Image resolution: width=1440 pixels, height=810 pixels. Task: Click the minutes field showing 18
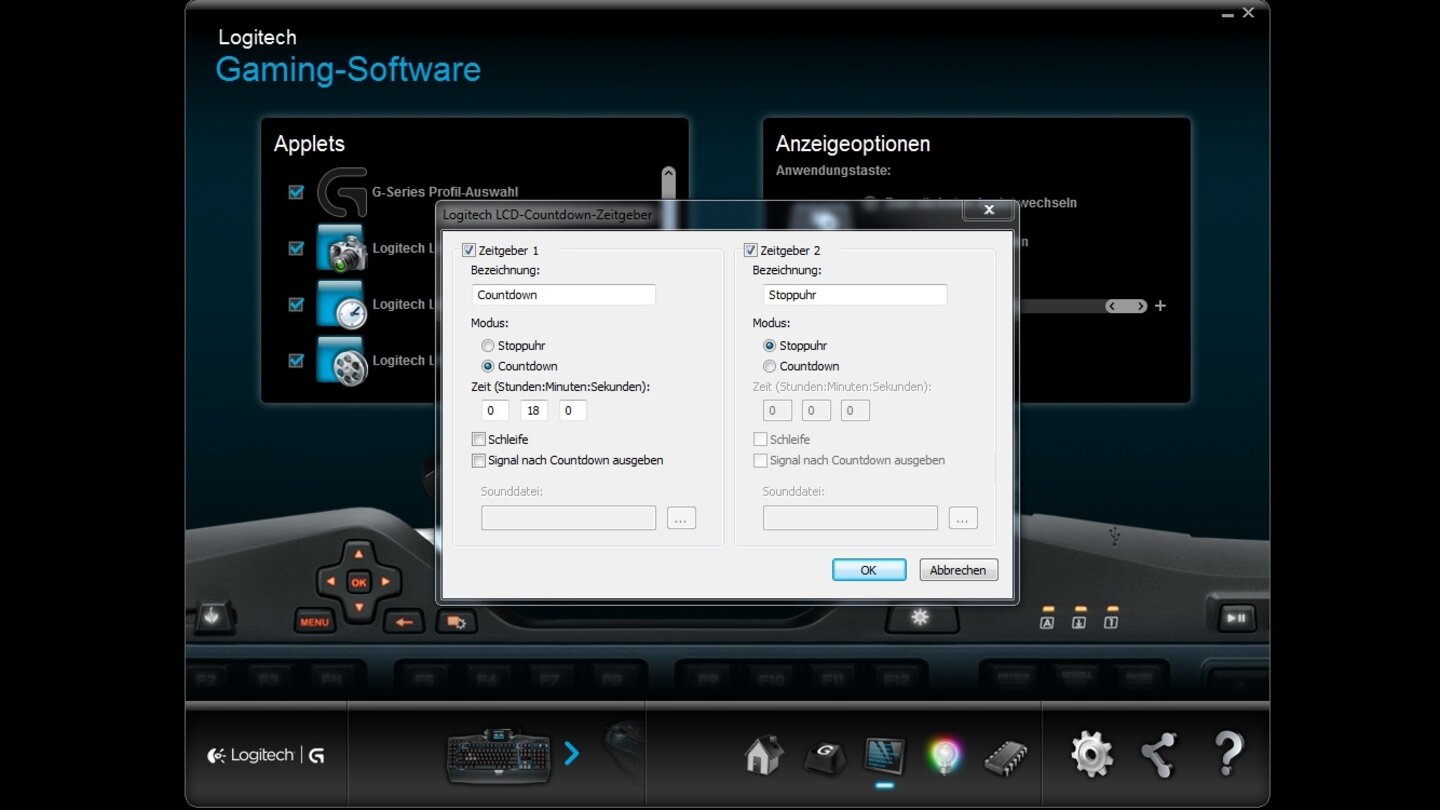(534, 410)
